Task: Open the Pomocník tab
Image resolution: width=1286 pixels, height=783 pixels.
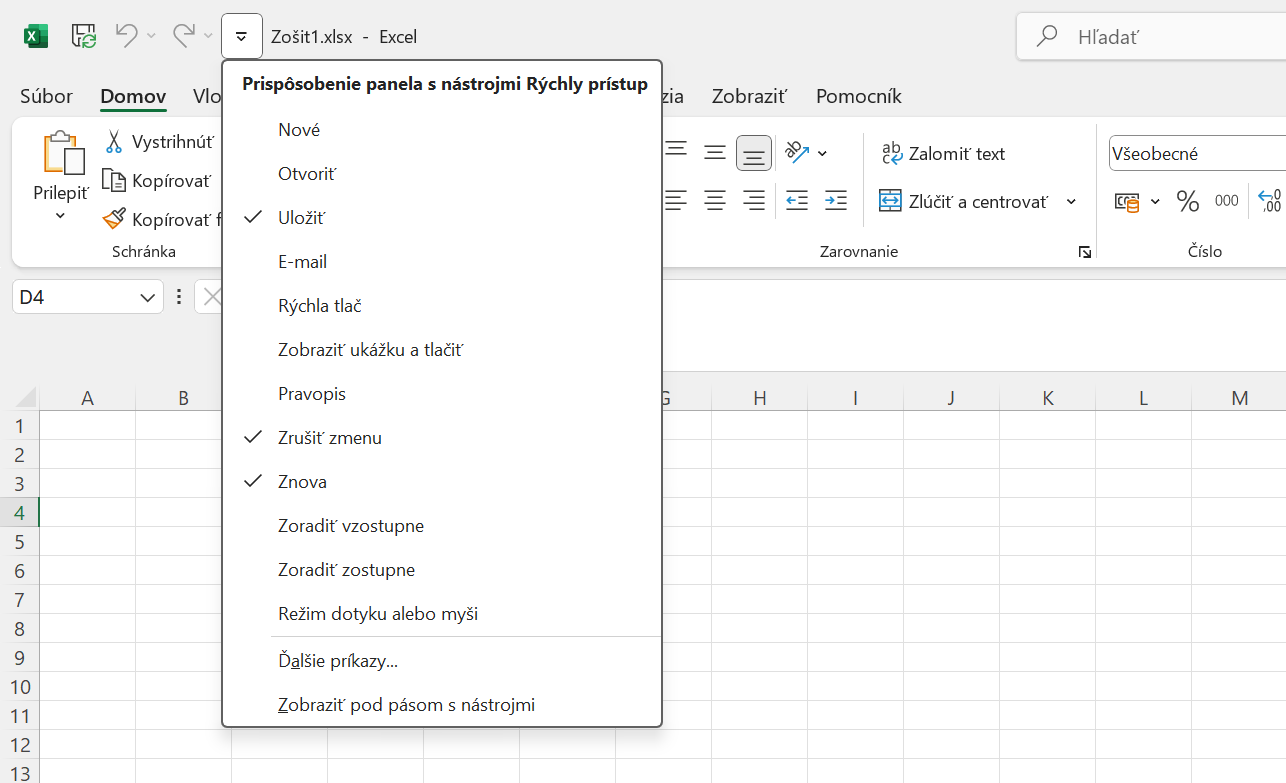Action: point(859,96)
